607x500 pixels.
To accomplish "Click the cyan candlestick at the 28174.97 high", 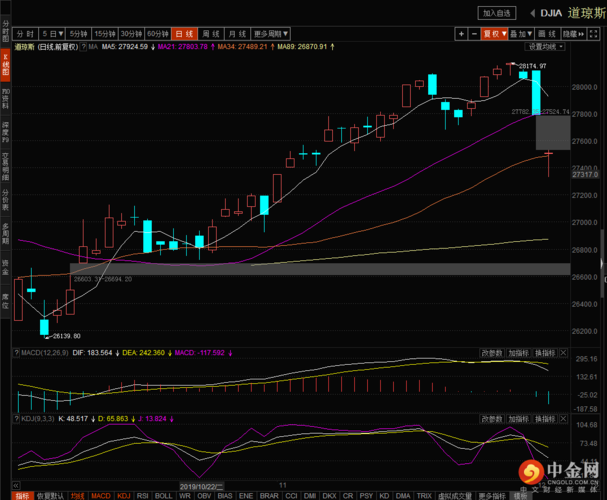I will pyautogui.click(x=524, y=74).
